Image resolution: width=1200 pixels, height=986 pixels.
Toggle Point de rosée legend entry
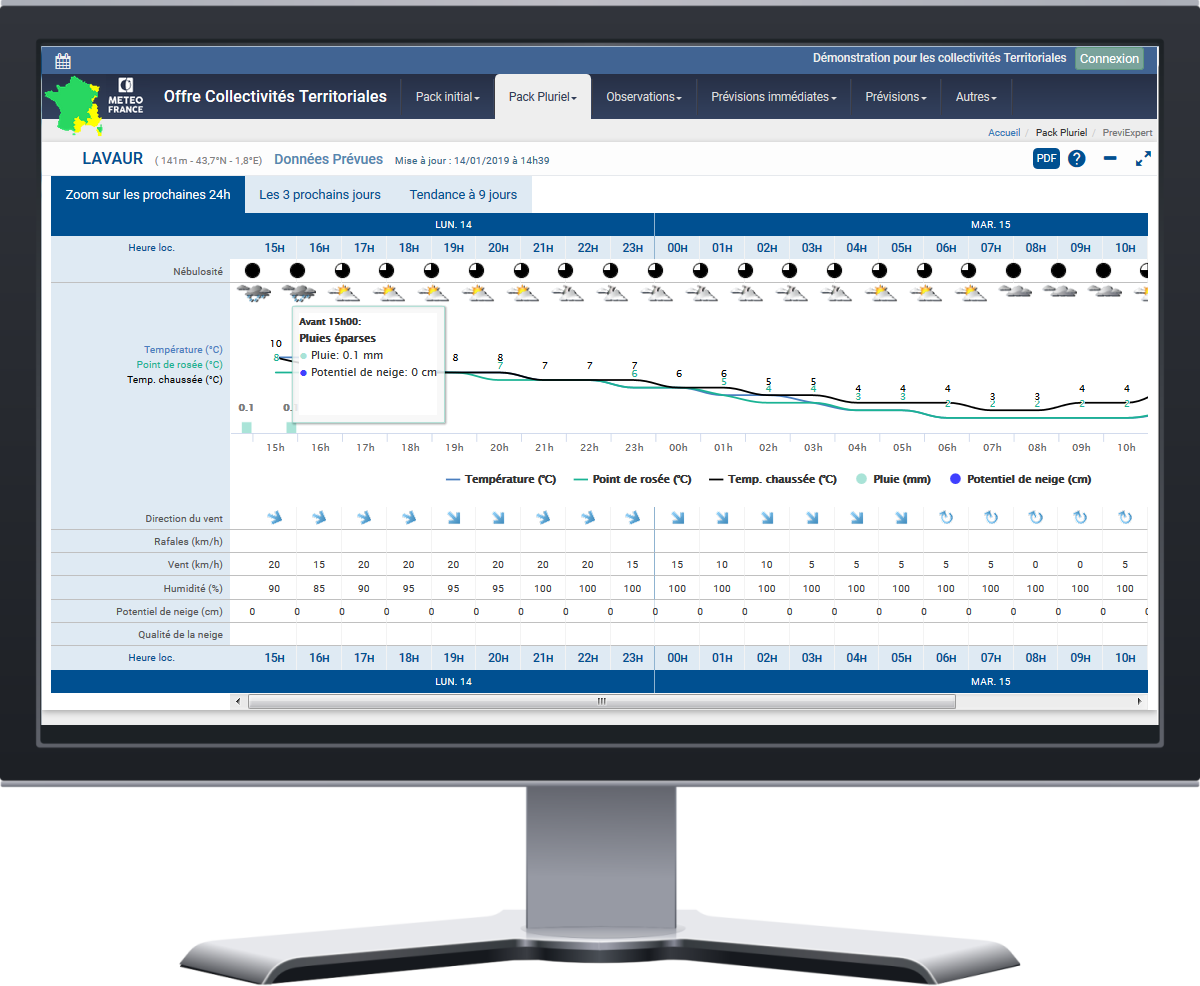(x=632, y=480)
